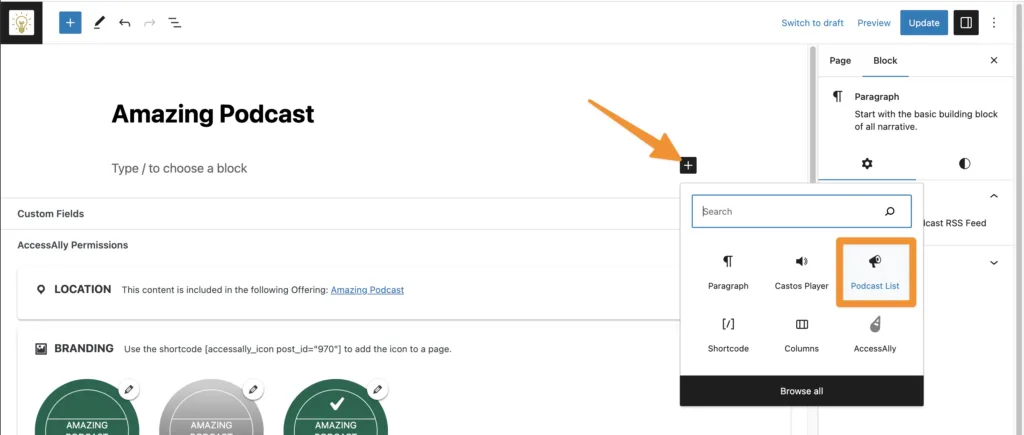
Task: Click the Undo arrow
Action: (x=124, y=22)
